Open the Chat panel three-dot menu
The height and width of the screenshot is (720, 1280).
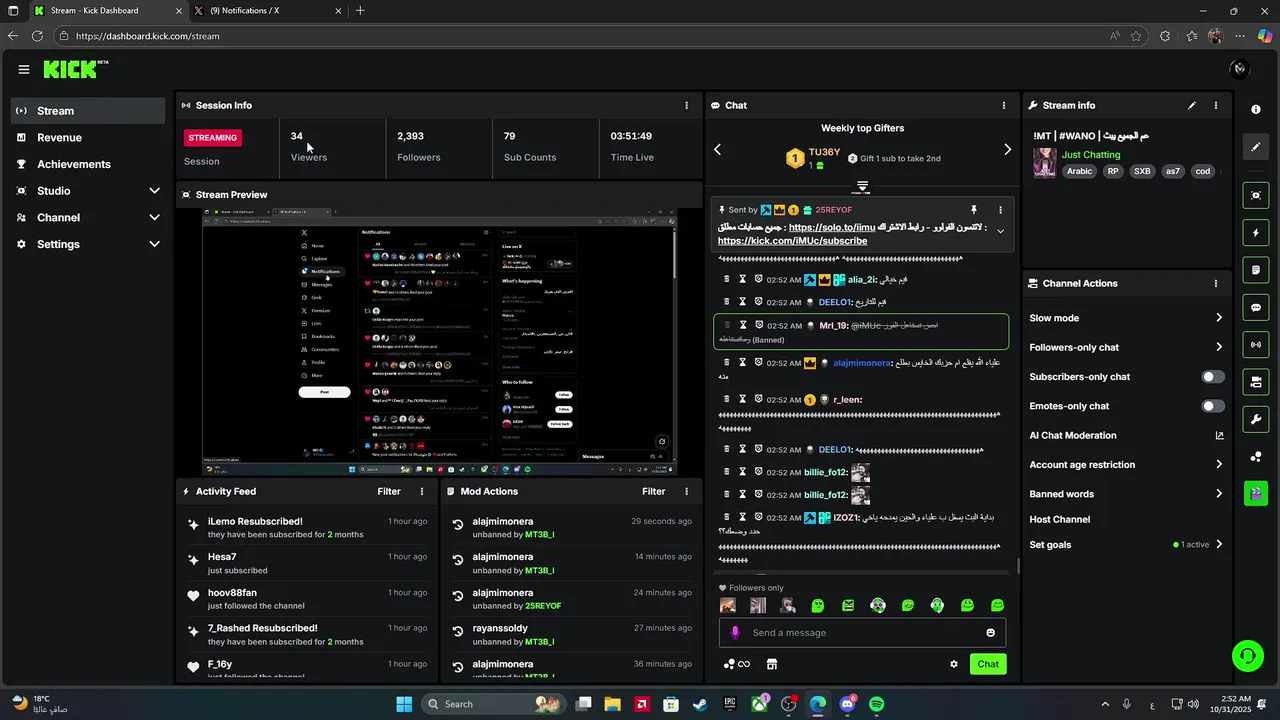pyautogui.click(x=1004, y=105)
